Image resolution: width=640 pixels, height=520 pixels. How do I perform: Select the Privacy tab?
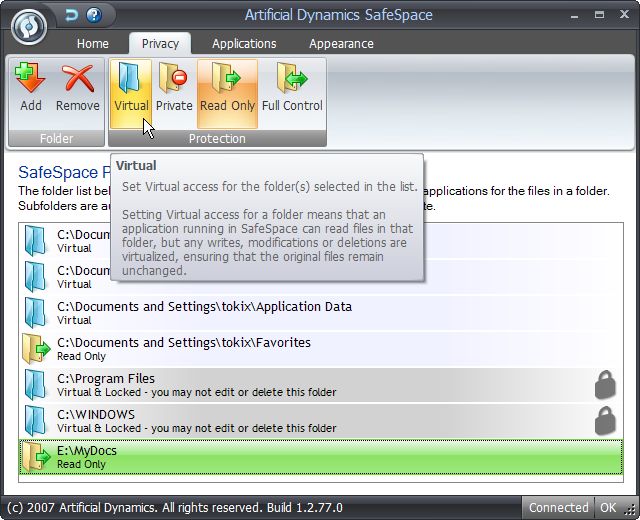pos(160,44)
